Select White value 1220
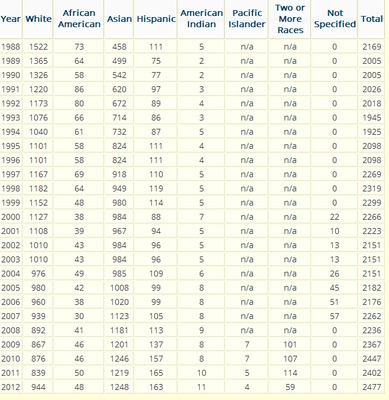 pyautogui.click(x=38, y=89)
